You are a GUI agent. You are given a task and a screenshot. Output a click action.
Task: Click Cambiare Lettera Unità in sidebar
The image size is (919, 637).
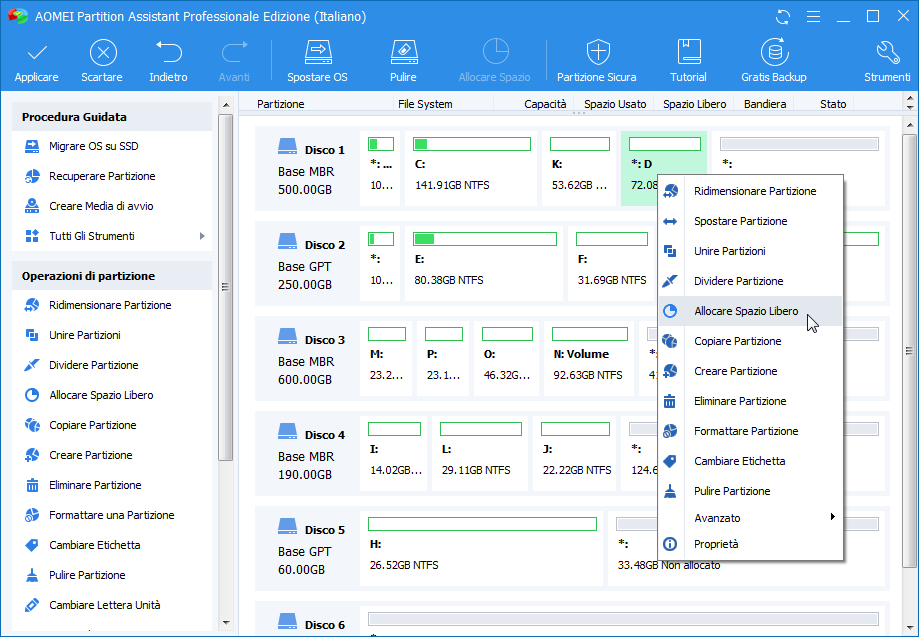click(x=104, y=605)
